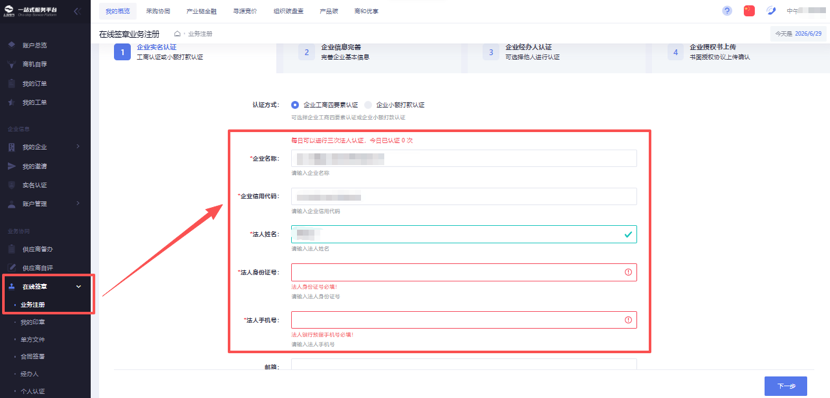Click the user account name at top right
Image resolution: width=830 pixels, height=398 pixels.
806,11
